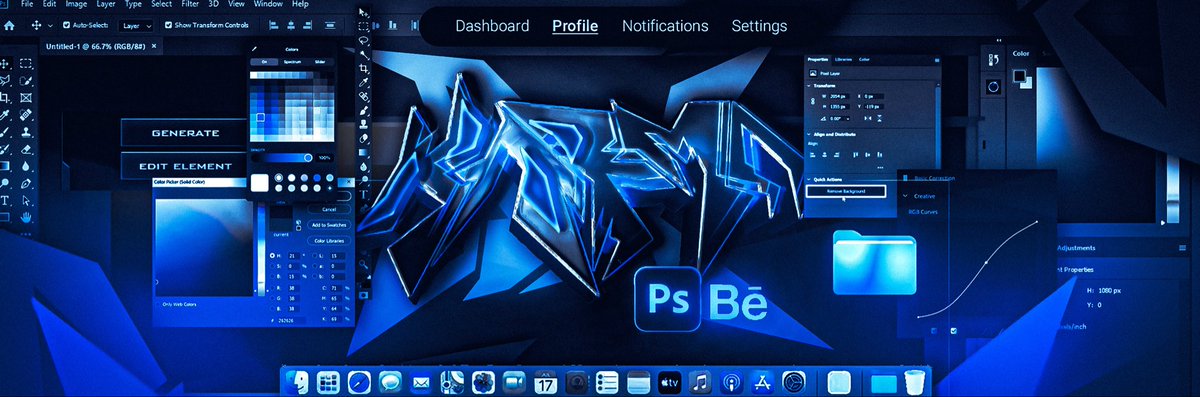The image size is (1200, 397).
Task: Collapse the Quick Actions section
Action: (809, 179)
